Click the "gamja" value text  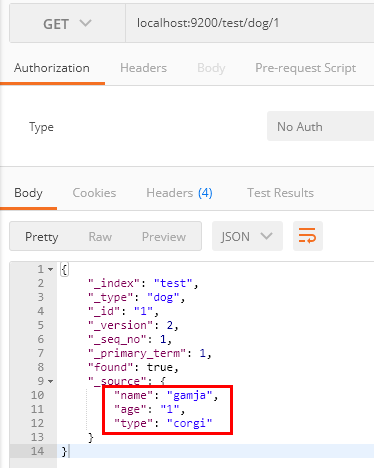point(189,395)
